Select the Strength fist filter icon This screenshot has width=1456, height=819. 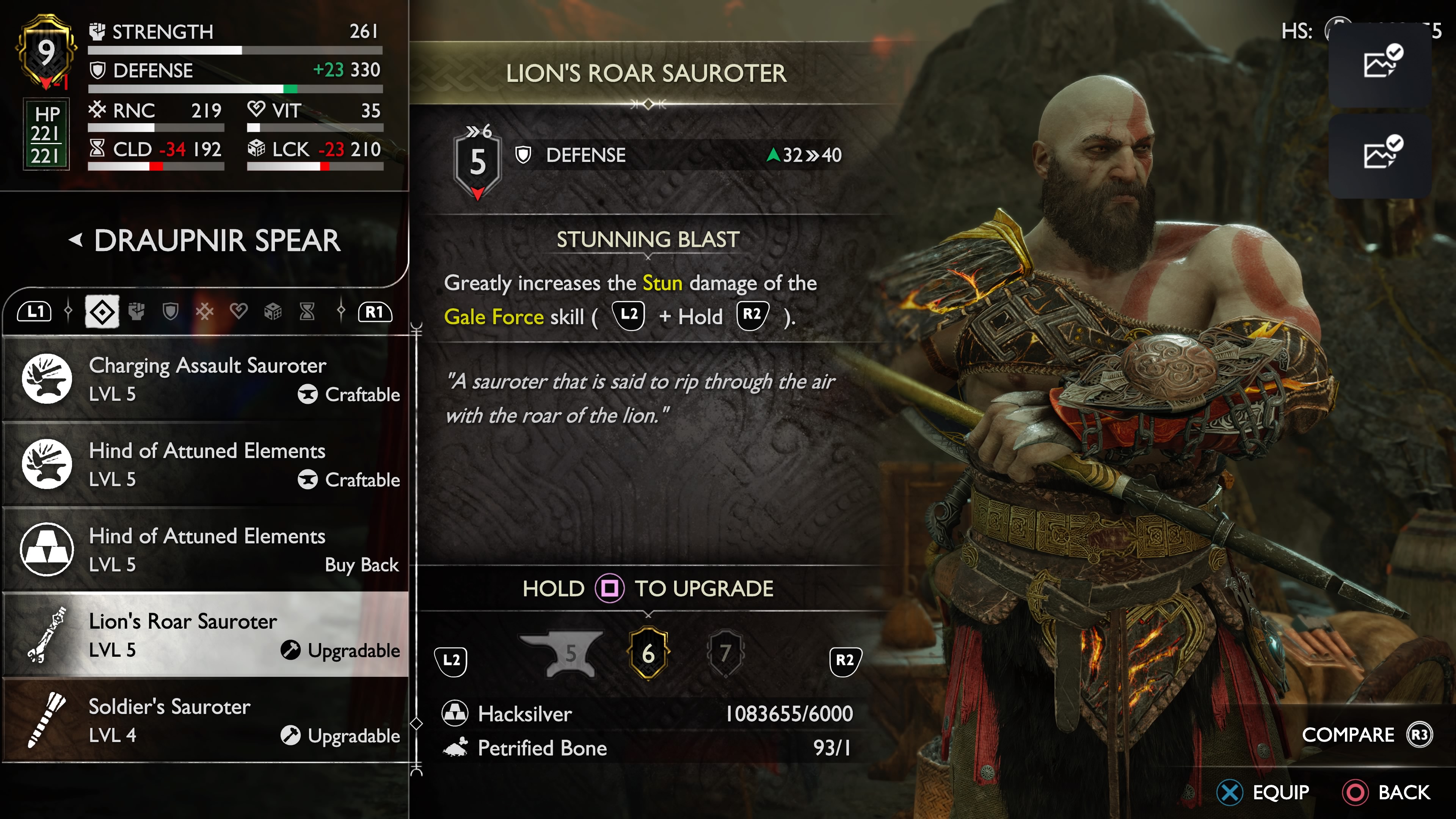point(136,311)
